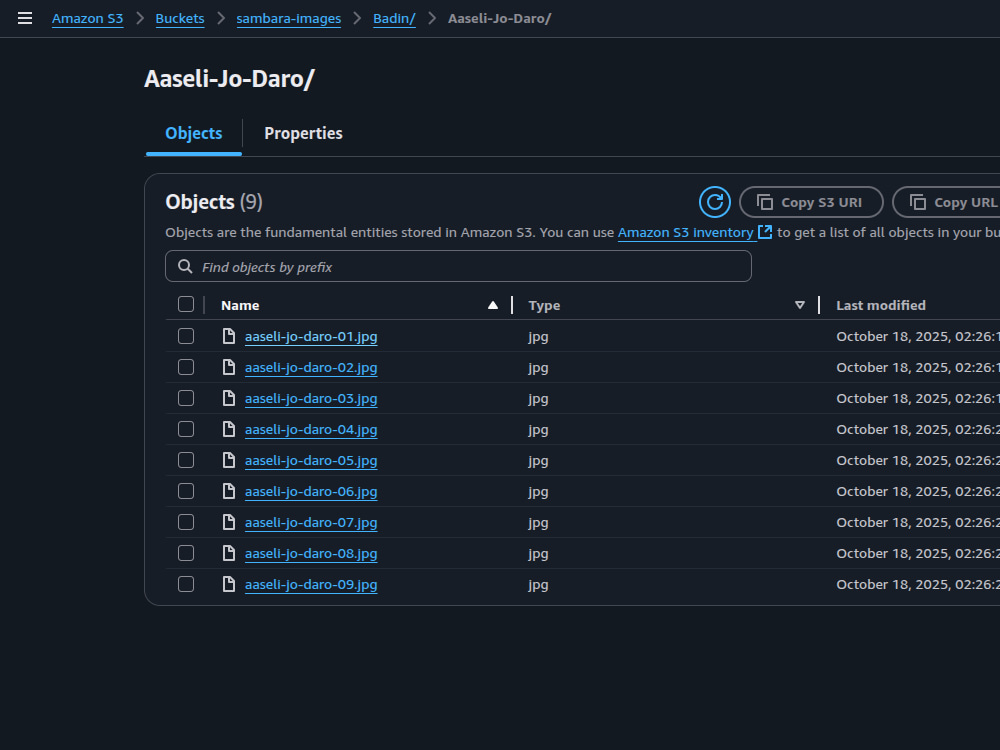Screen dimensions: 1000x750
Task: Check the box for aaseli-jo-daro-09.jpg
Action: [186, 584]
